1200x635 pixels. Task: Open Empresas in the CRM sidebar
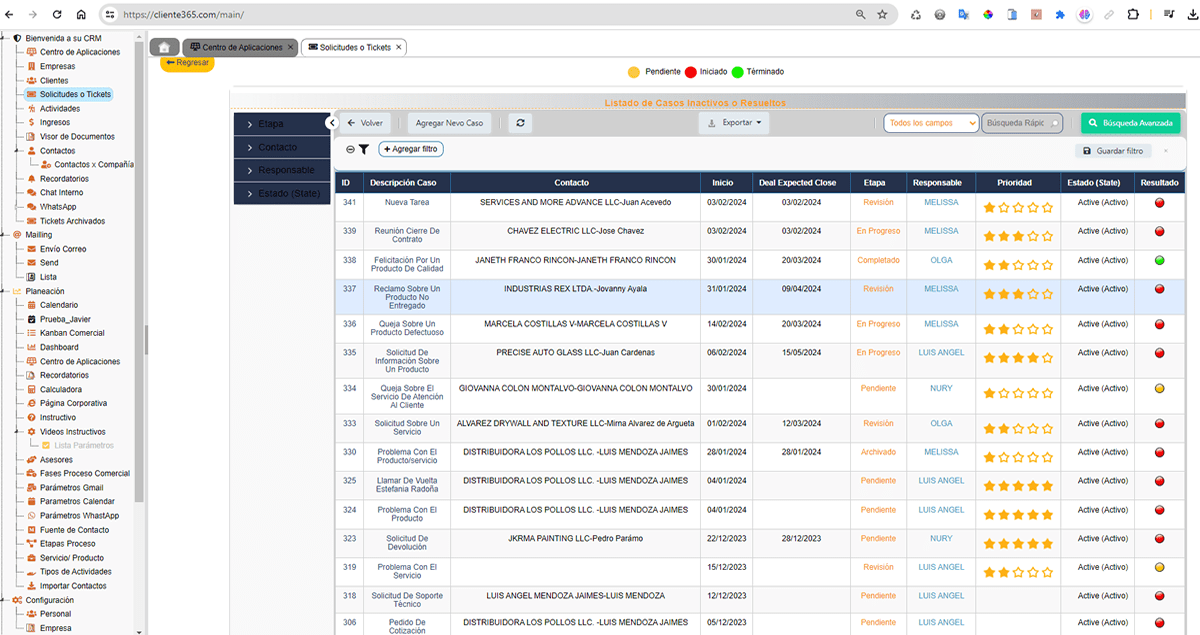click(x=57, y=66)
